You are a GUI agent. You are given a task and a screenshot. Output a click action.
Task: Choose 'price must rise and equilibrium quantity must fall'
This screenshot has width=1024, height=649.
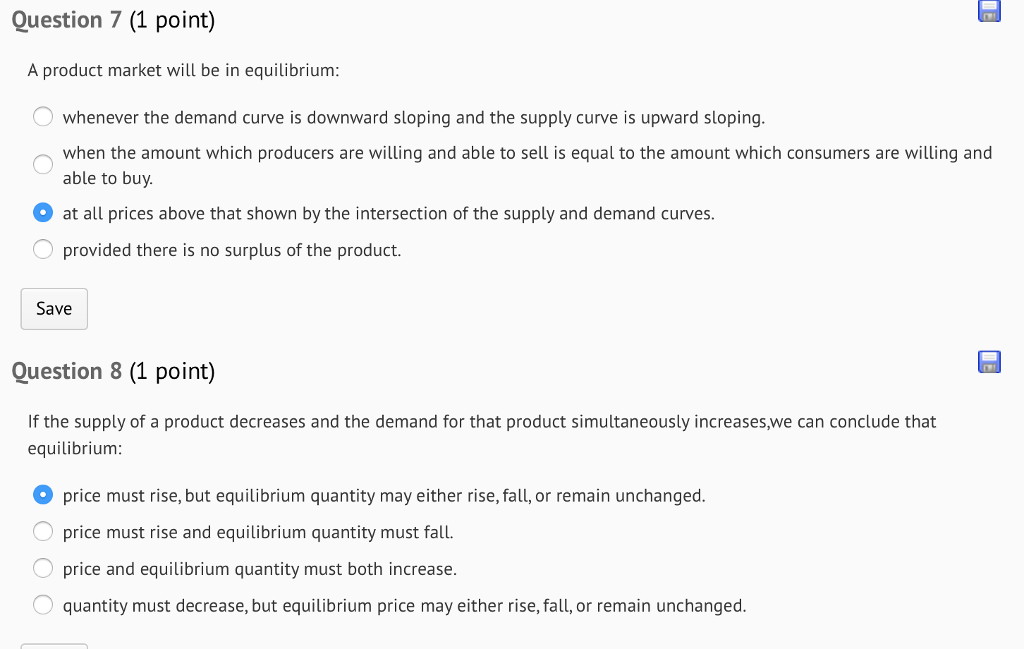tap(42, 531)
